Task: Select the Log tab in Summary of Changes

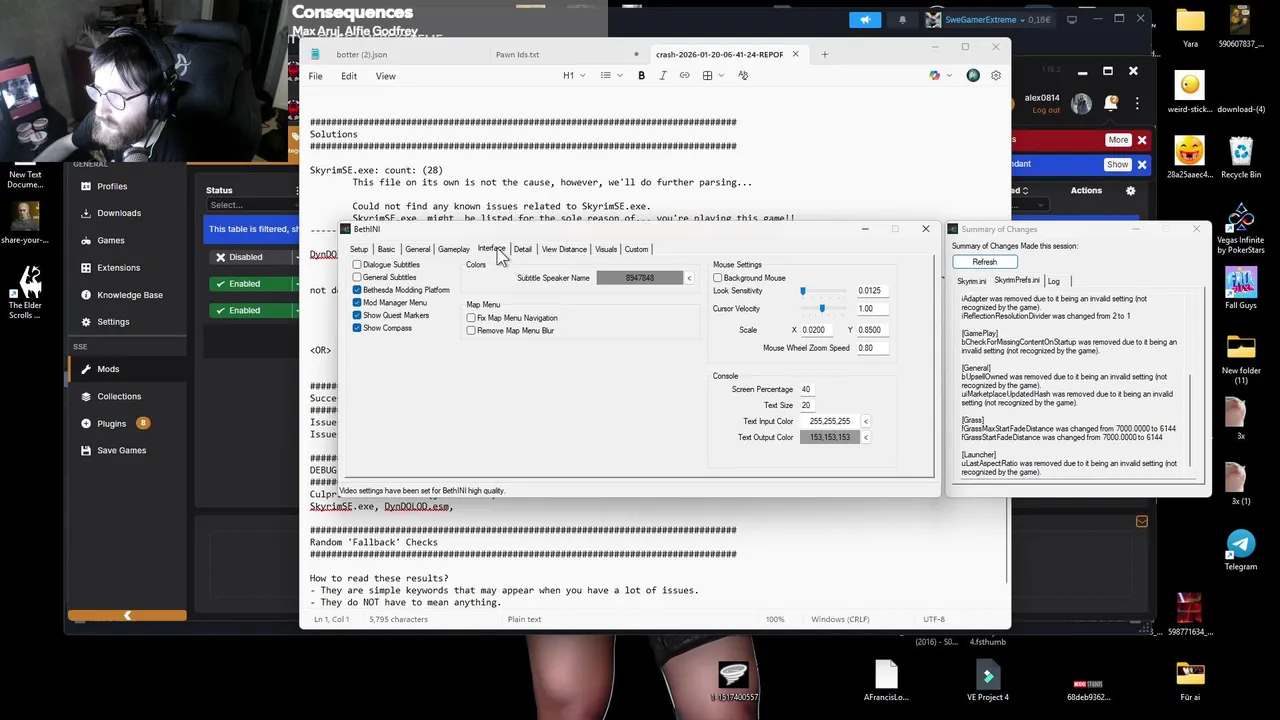Action: (x=1053, y=281)
